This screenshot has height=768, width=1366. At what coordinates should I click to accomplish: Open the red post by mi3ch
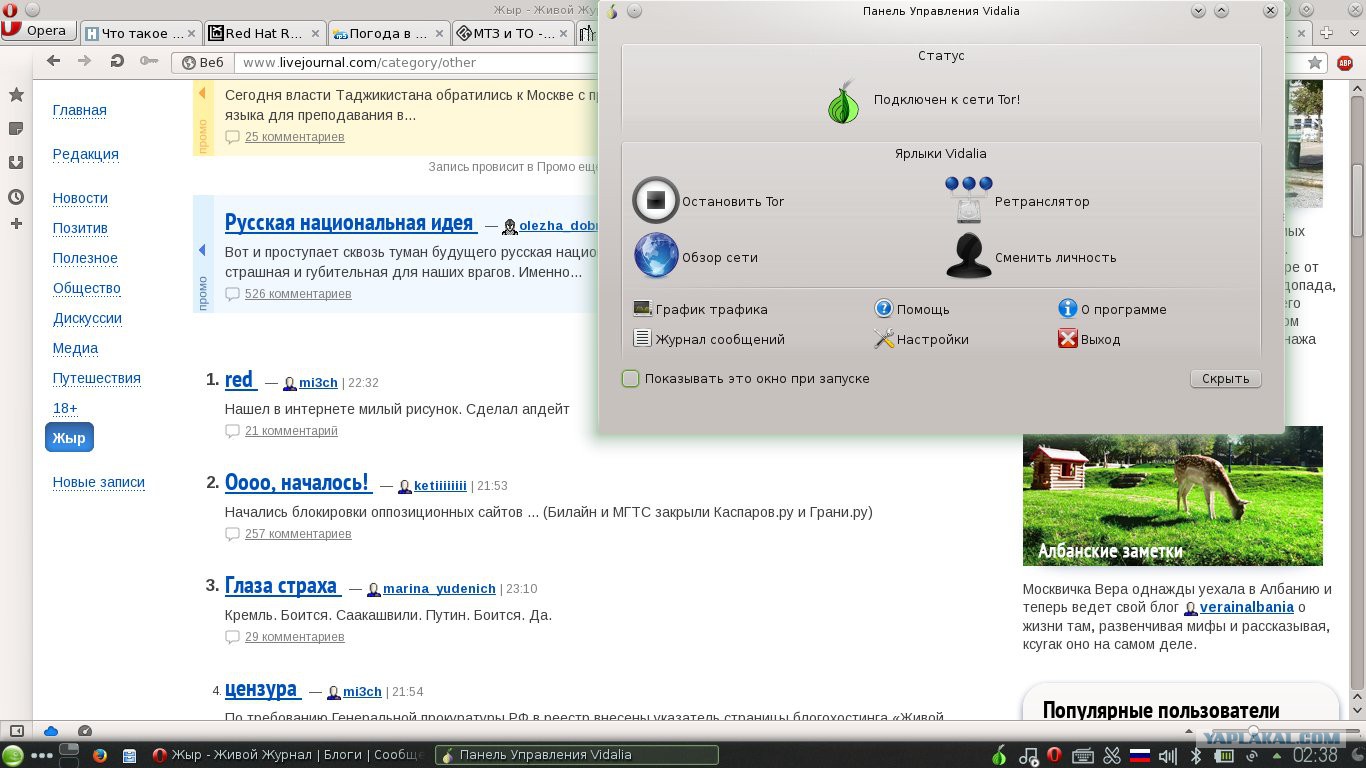(239, 379)
